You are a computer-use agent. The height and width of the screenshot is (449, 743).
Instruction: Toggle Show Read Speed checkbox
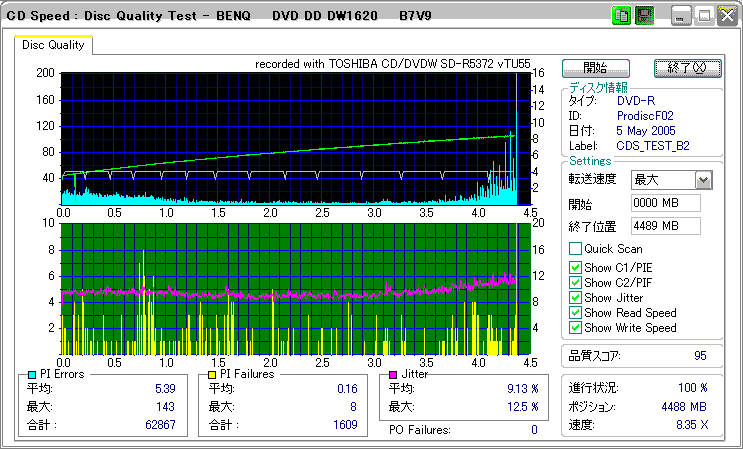(x=575, y=313)
